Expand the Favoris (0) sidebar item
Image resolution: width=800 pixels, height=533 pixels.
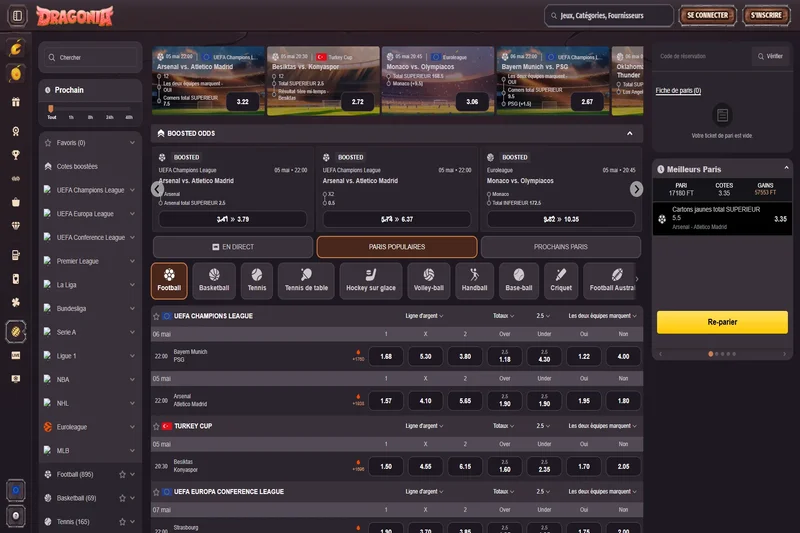pyautogui.click(x=132, y=143)
